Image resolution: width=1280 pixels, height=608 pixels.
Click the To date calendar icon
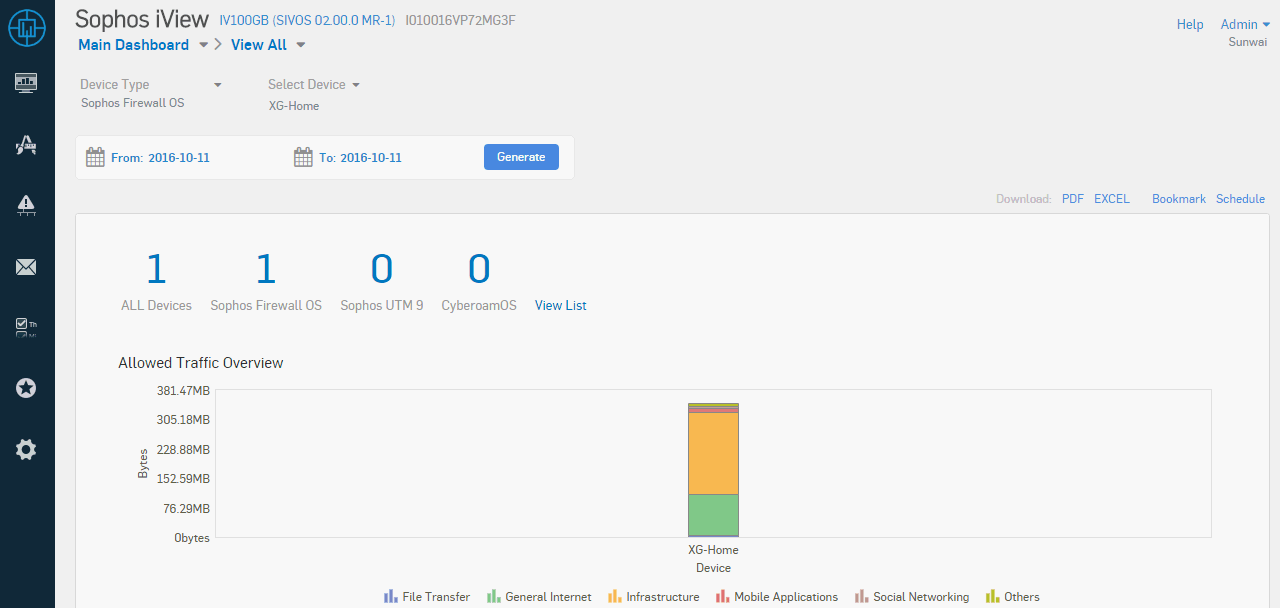[x=303, y=157]
